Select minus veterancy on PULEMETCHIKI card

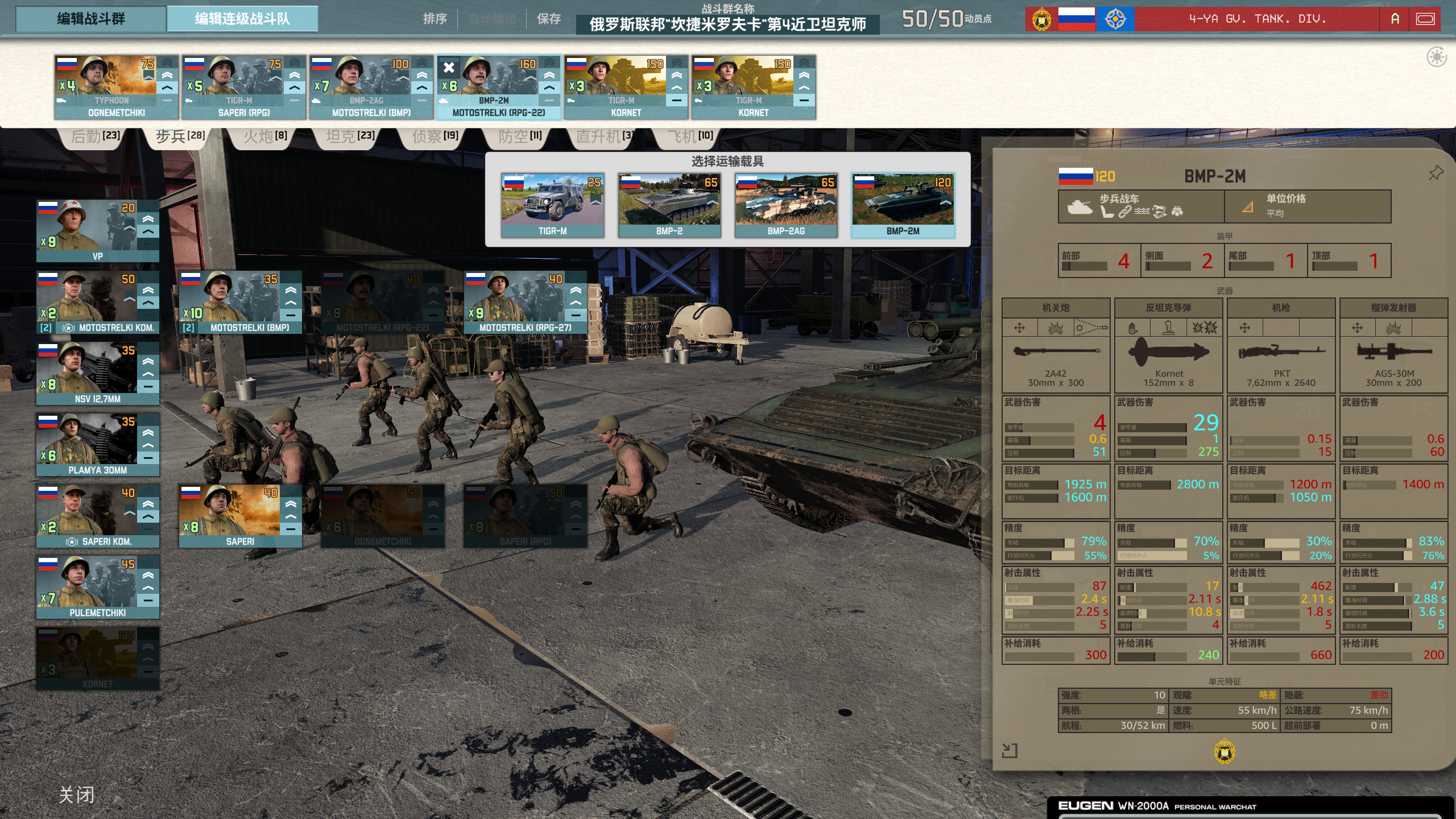(x=148, y=600)
